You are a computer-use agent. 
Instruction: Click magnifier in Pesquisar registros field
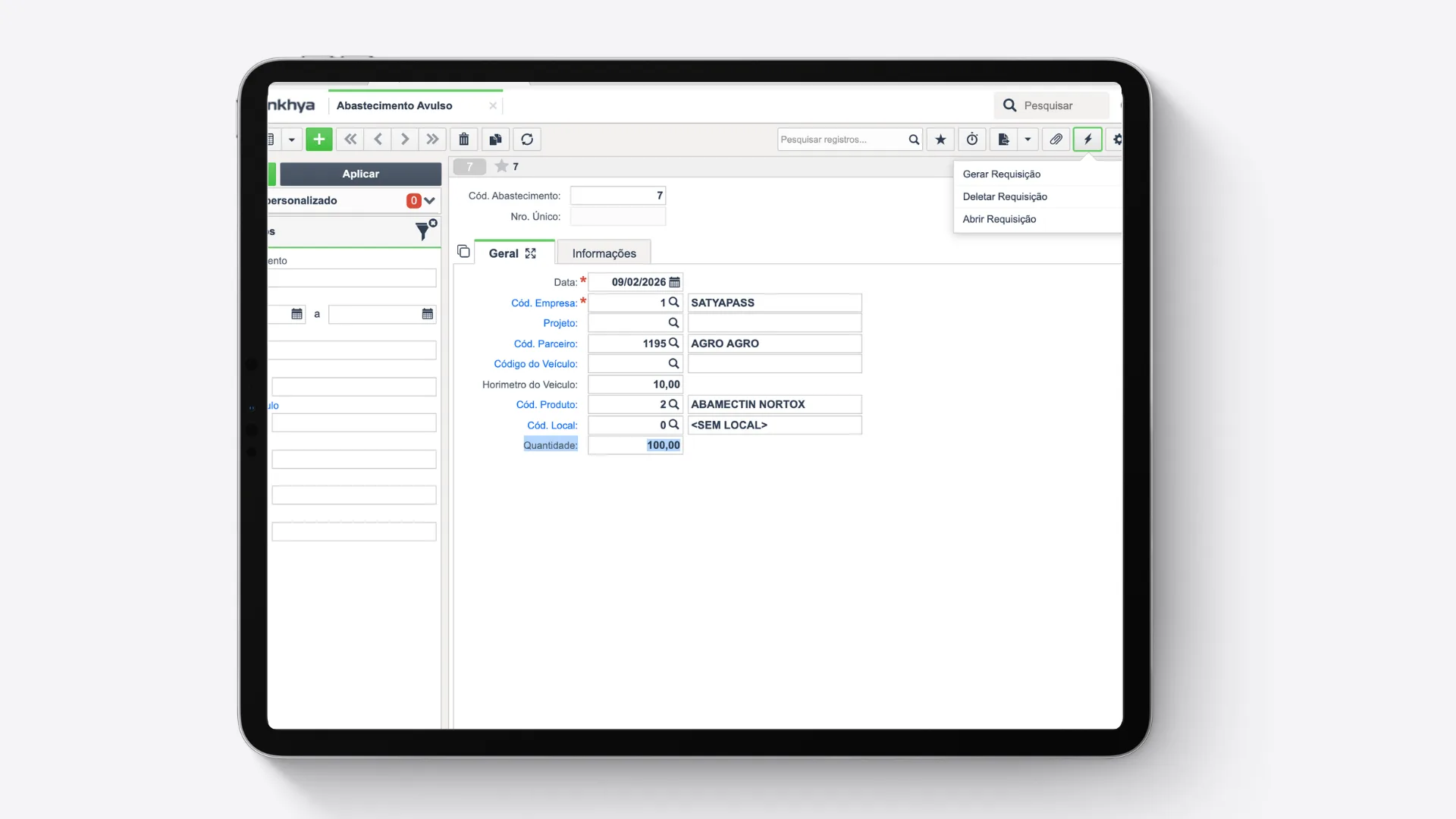click(914, 140)
